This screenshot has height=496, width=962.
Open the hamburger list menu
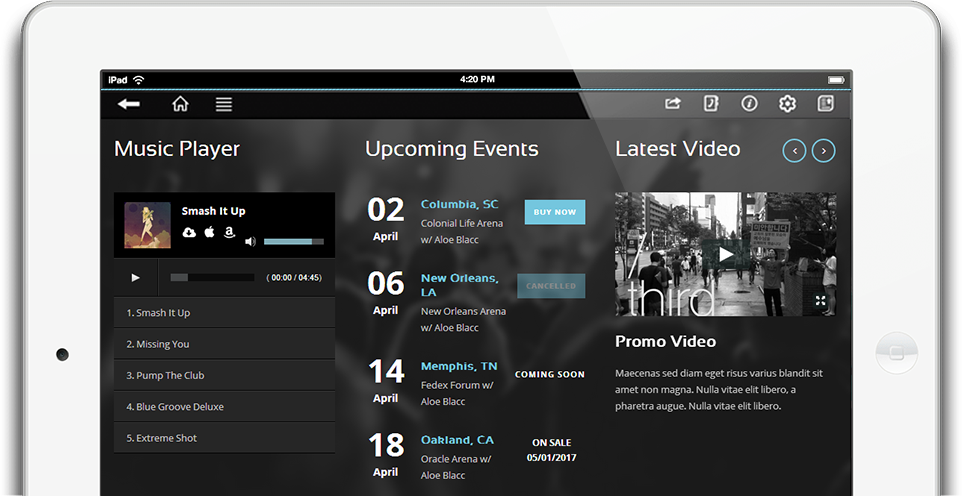click(224, 104)
